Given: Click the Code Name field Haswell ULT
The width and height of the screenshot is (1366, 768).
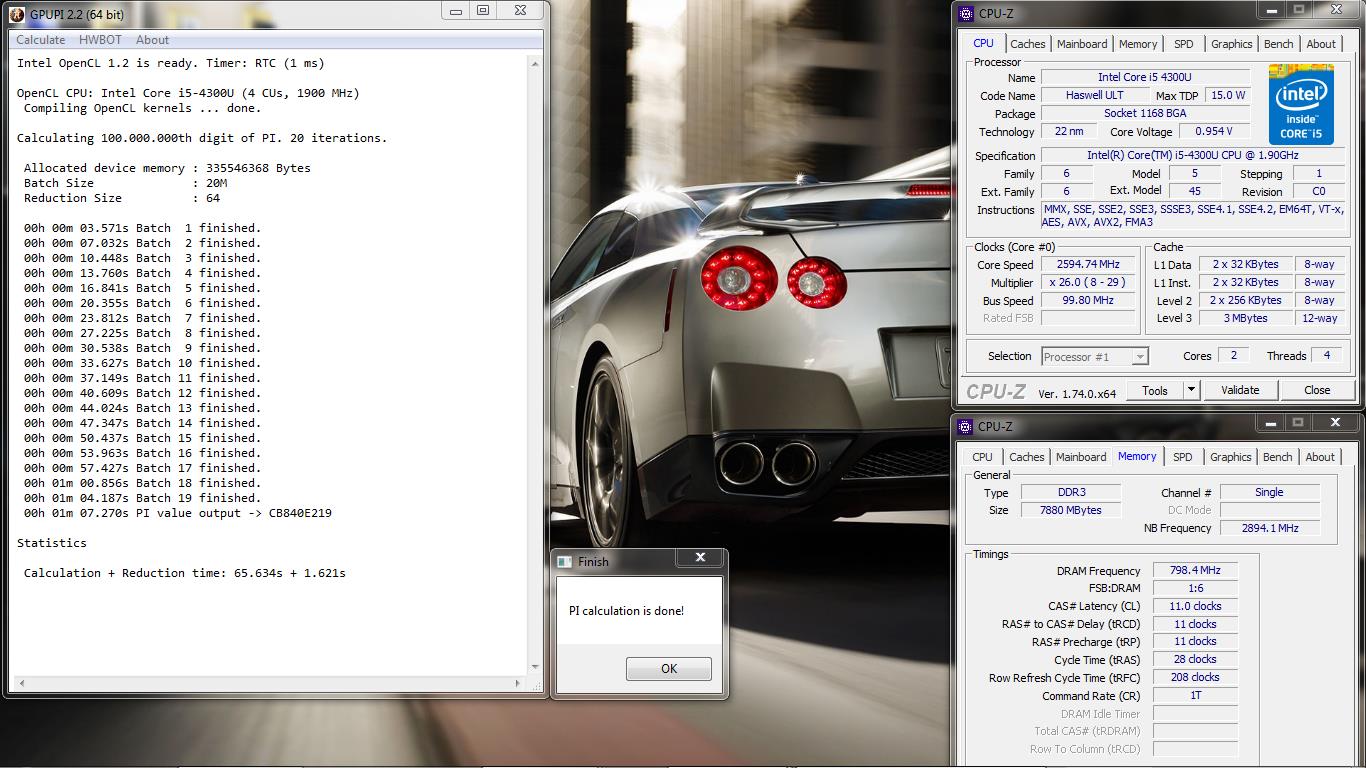Looking at the screenshot, I should coord(1094,95).
